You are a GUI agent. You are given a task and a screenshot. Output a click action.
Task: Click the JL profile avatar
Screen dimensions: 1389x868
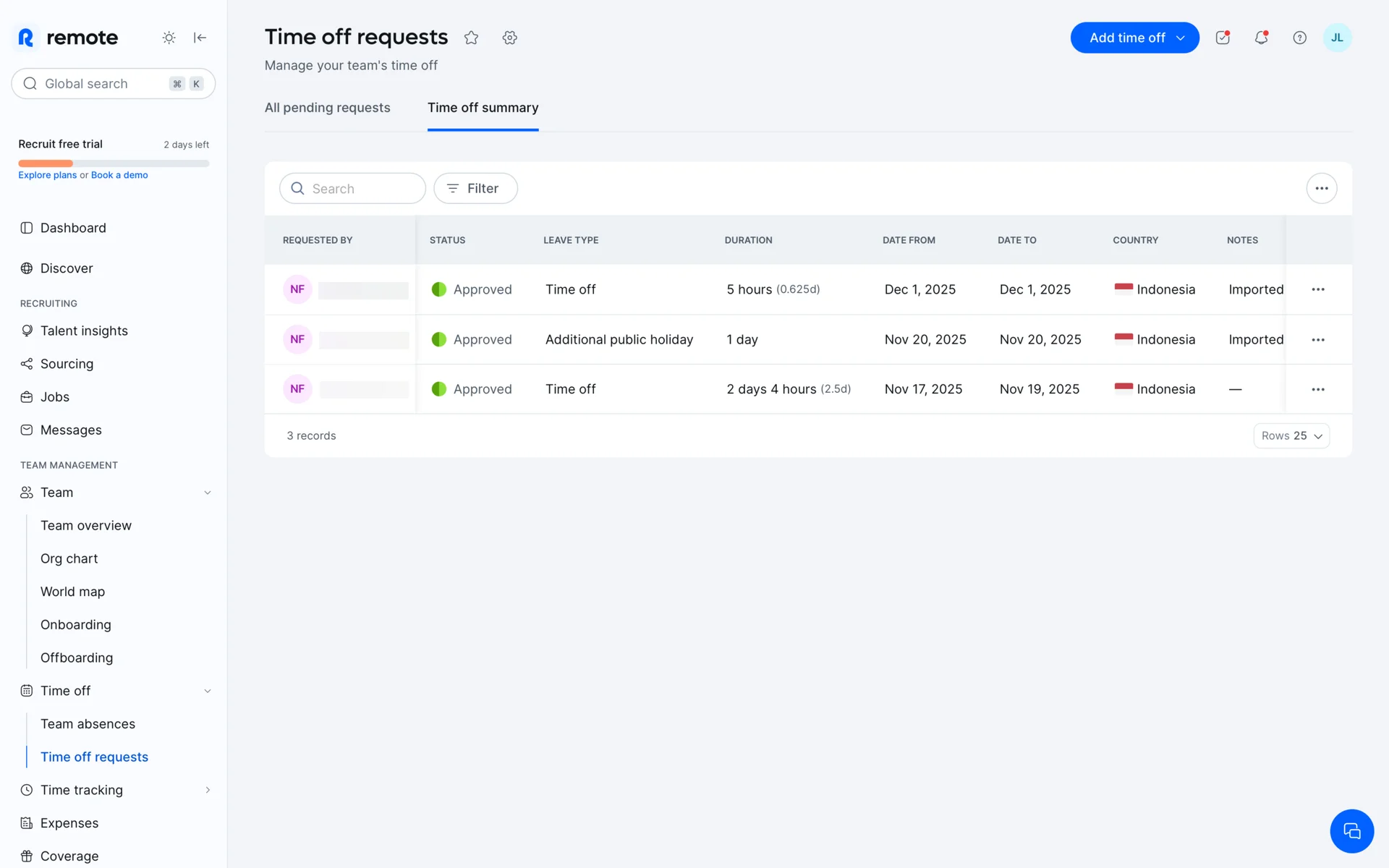(x=1336, y=38)
